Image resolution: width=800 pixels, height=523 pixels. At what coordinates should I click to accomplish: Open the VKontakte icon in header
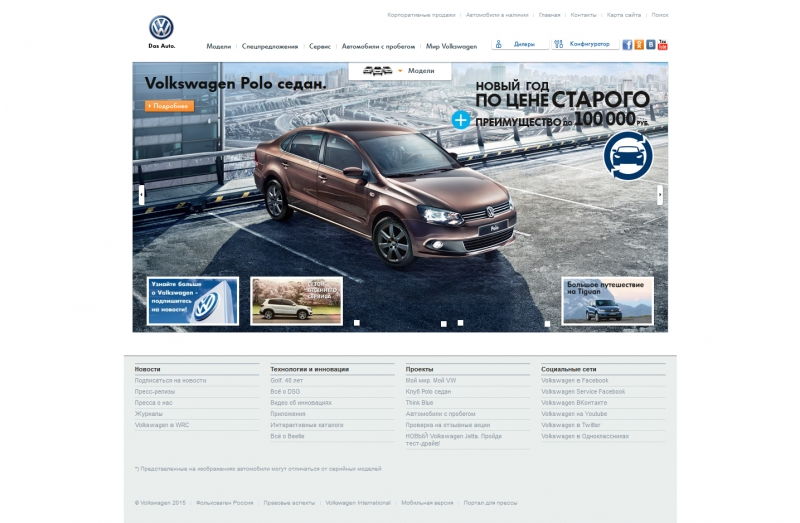pyautogui.click(x=651, y=45)
